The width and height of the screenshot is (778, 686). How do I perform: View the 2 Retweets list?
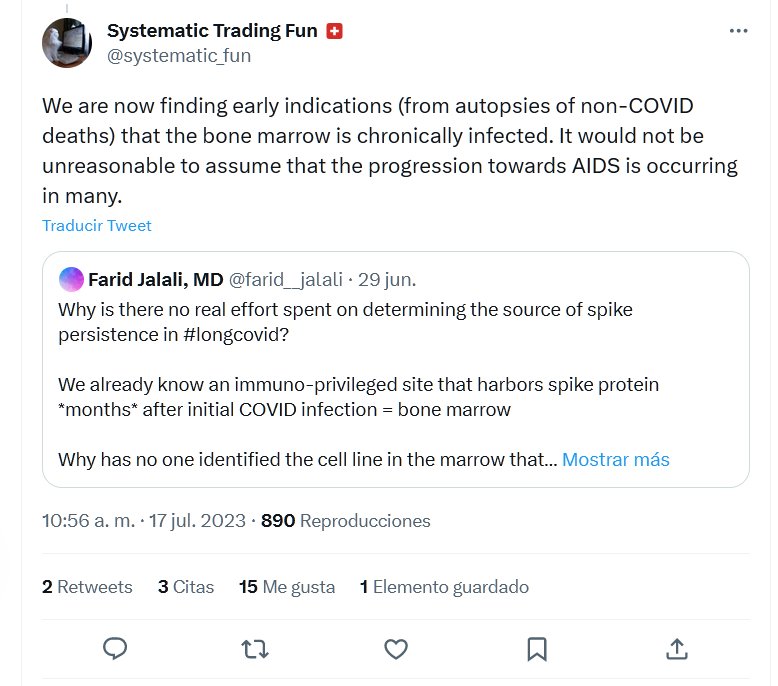(x=87, y=587)
